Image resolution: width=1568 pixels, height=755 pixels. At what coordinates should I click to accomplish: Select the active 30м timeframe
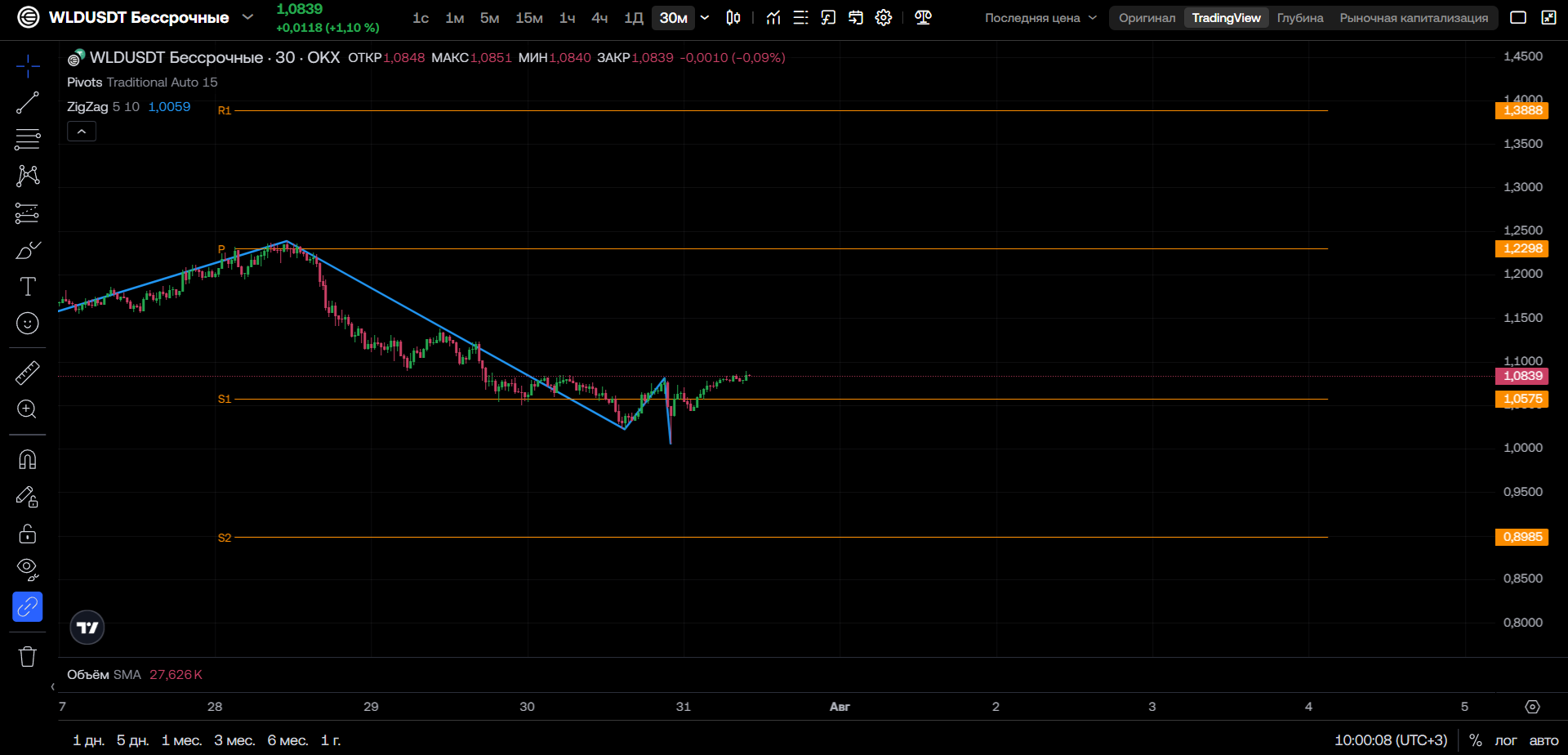pyautogui.click(x=674, y=18)
